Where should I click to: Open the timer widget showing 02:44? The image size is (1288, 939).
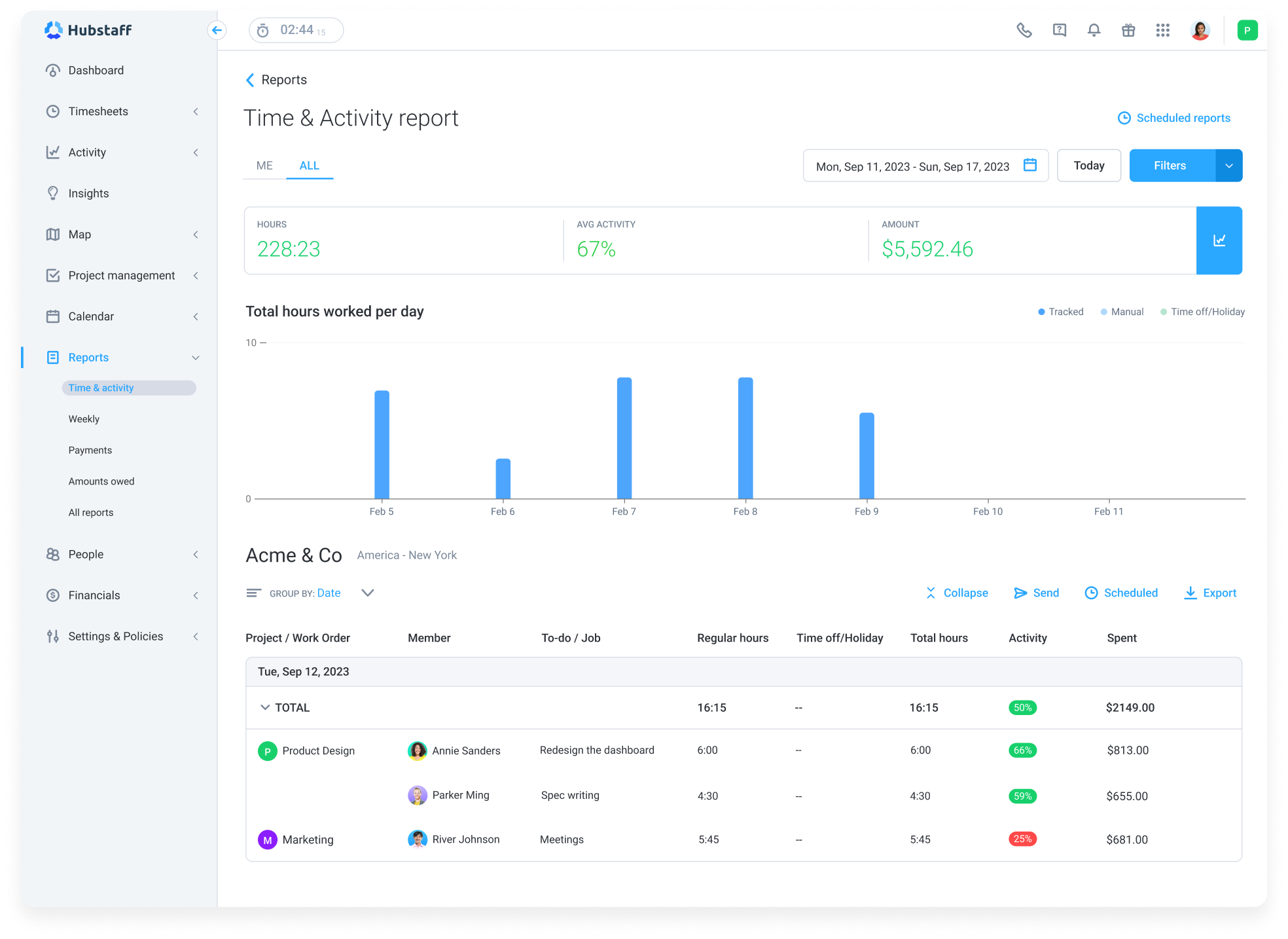point(295,29)
